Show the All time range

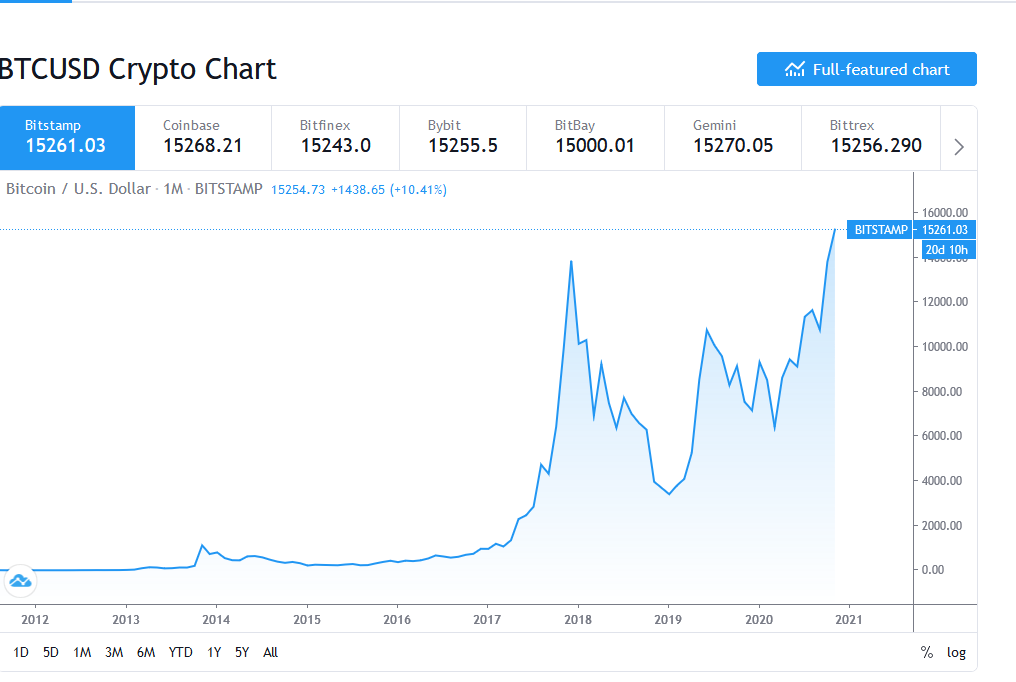coord(270,653)
